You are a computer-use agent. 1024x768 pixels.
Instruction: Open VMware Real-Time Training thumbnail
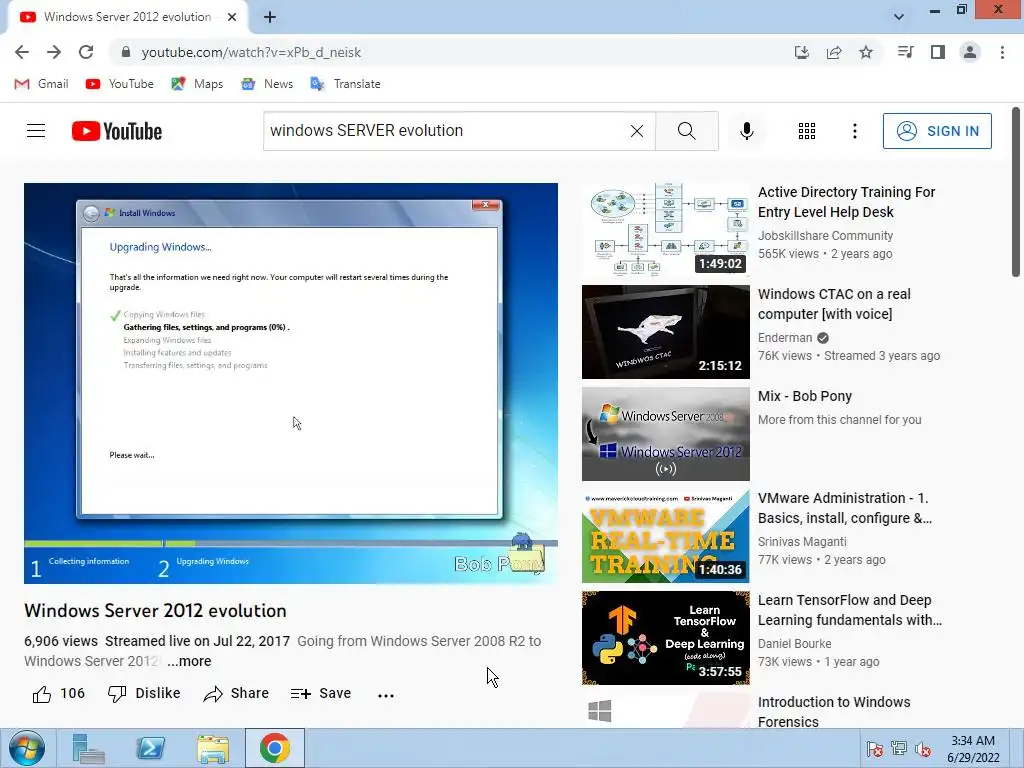click(x=665, y=536)
